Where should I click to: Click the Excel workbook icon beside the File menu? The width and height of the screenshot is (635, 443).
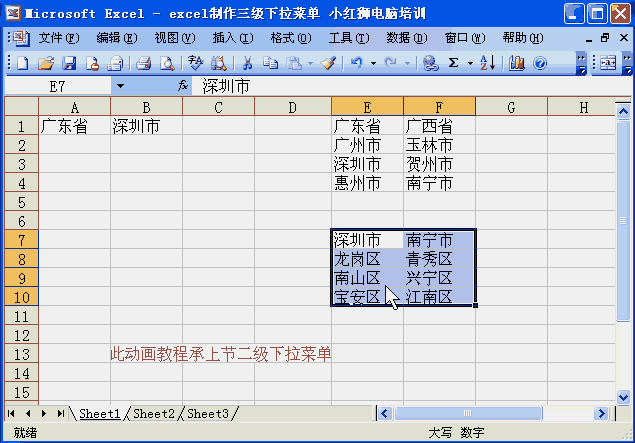(x=20, y=38)
